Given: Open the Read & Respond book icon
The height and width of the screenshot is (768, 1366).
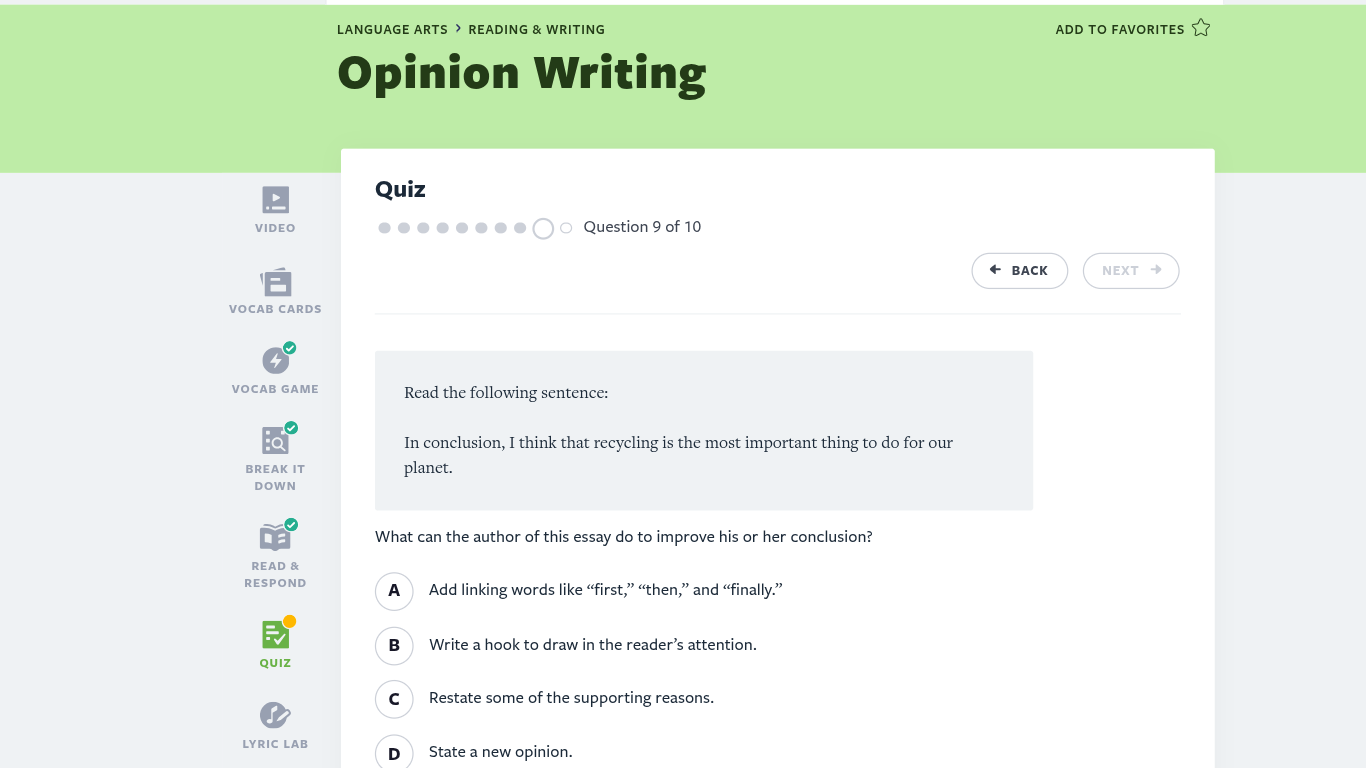Looking at the screenshot, I should coord(275,537).
